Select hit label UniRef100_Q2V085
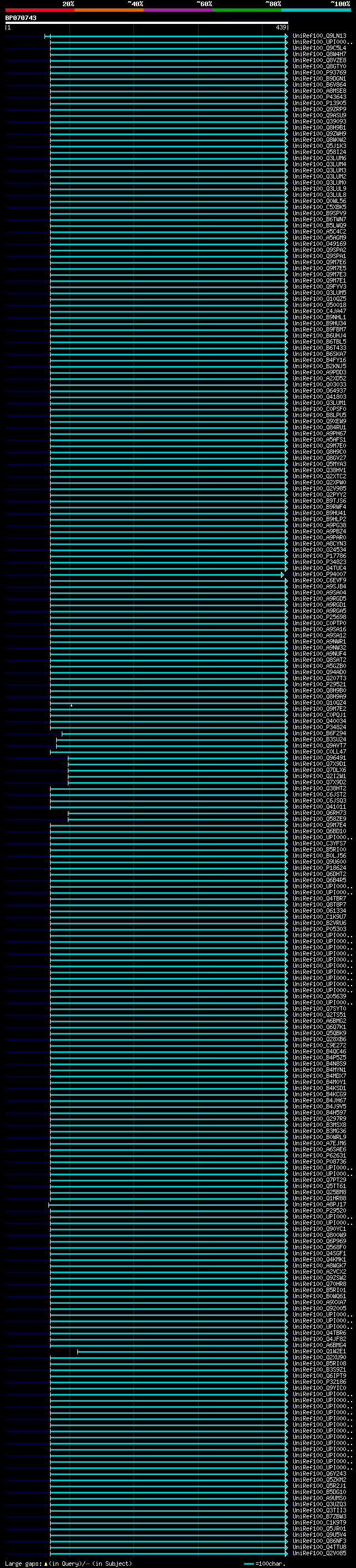The height and width of the screenshot is (1568, 356). [x=319, y=1554]
